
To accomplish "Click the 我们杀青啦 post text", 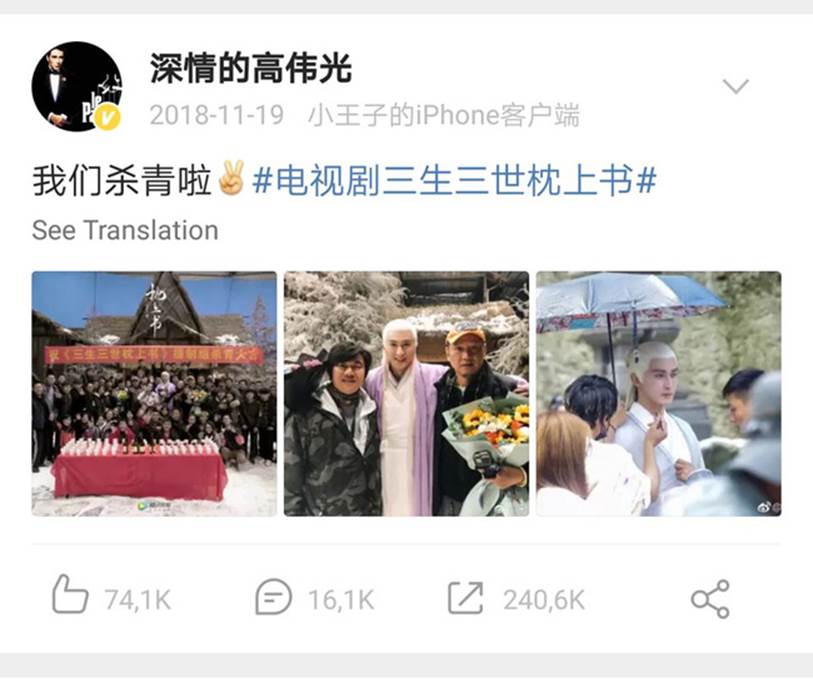I will pos(122,180).
